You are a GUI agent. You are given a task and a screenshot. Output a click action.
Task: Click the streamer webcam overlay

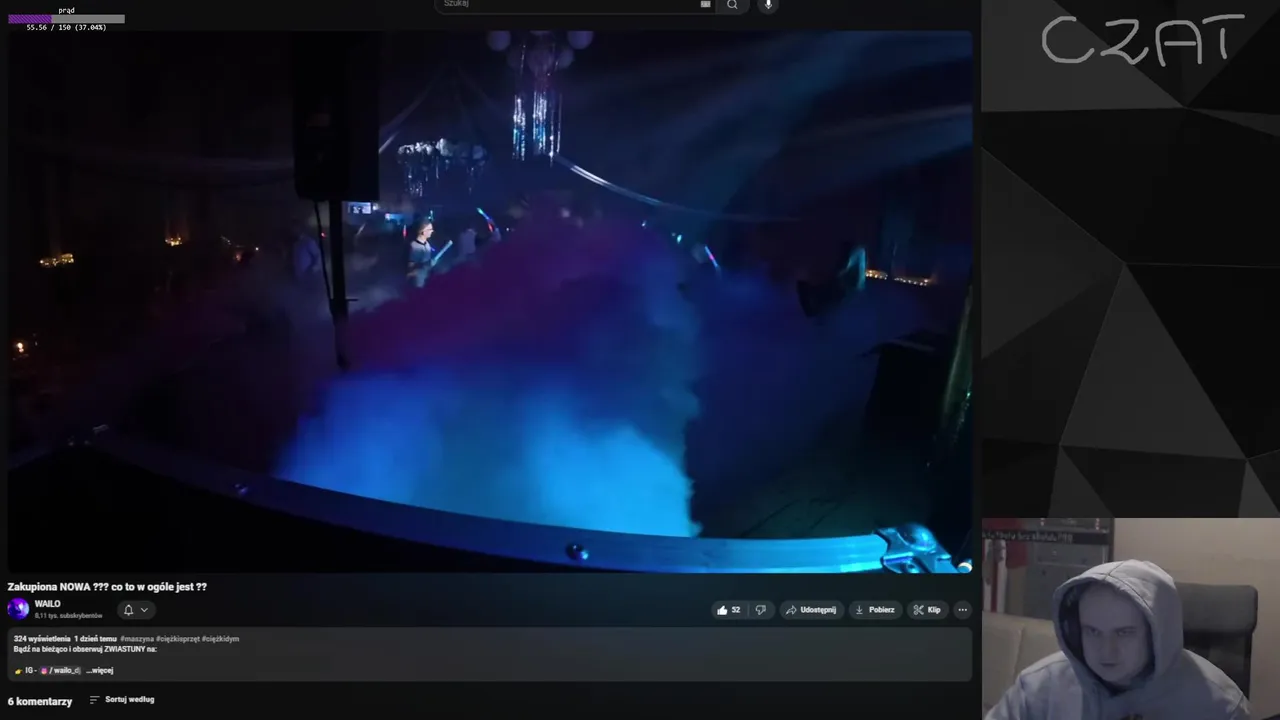1130,619
